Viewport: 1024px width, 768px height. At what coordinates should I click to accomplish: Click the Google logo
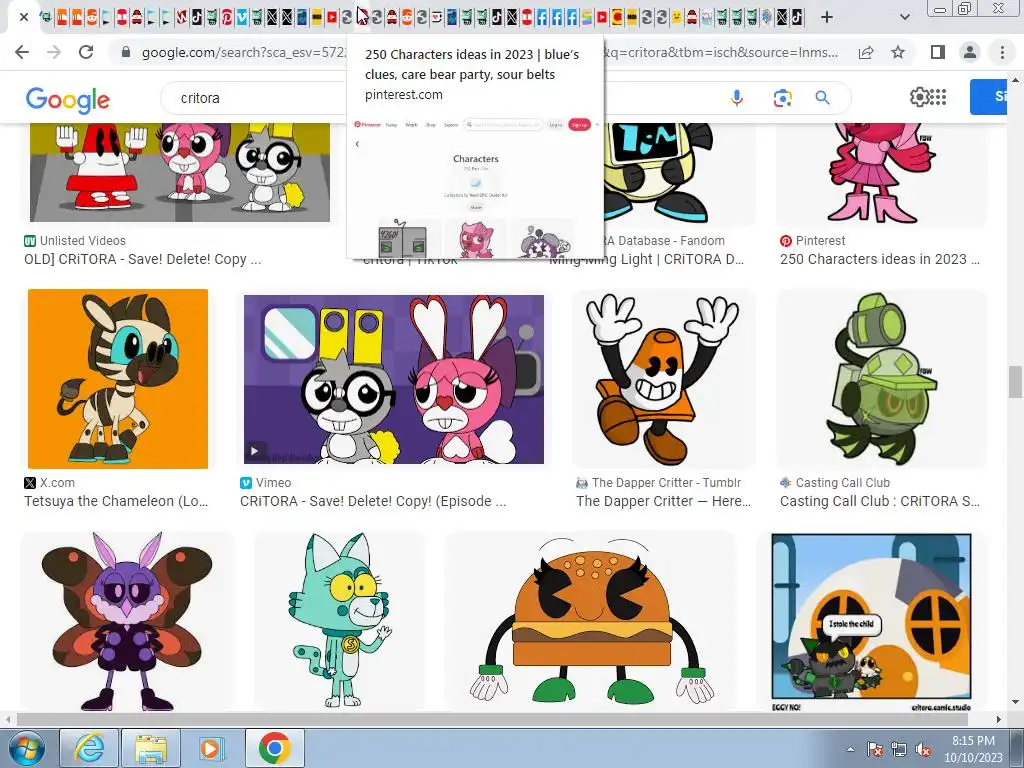(68, 99)
